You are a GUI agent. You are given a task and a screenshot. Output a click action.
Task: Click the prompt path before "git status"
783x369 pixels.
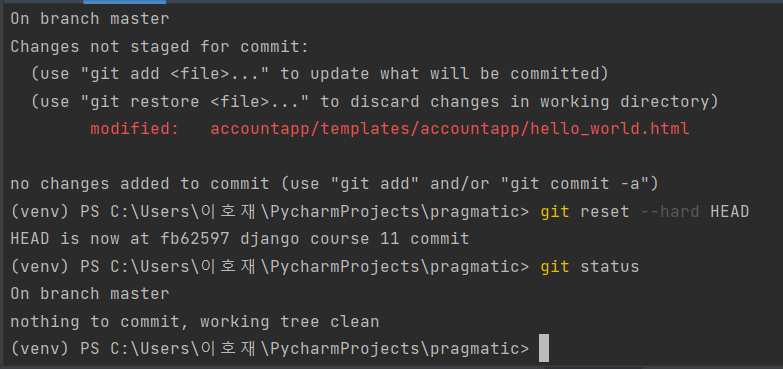point(270,267)
